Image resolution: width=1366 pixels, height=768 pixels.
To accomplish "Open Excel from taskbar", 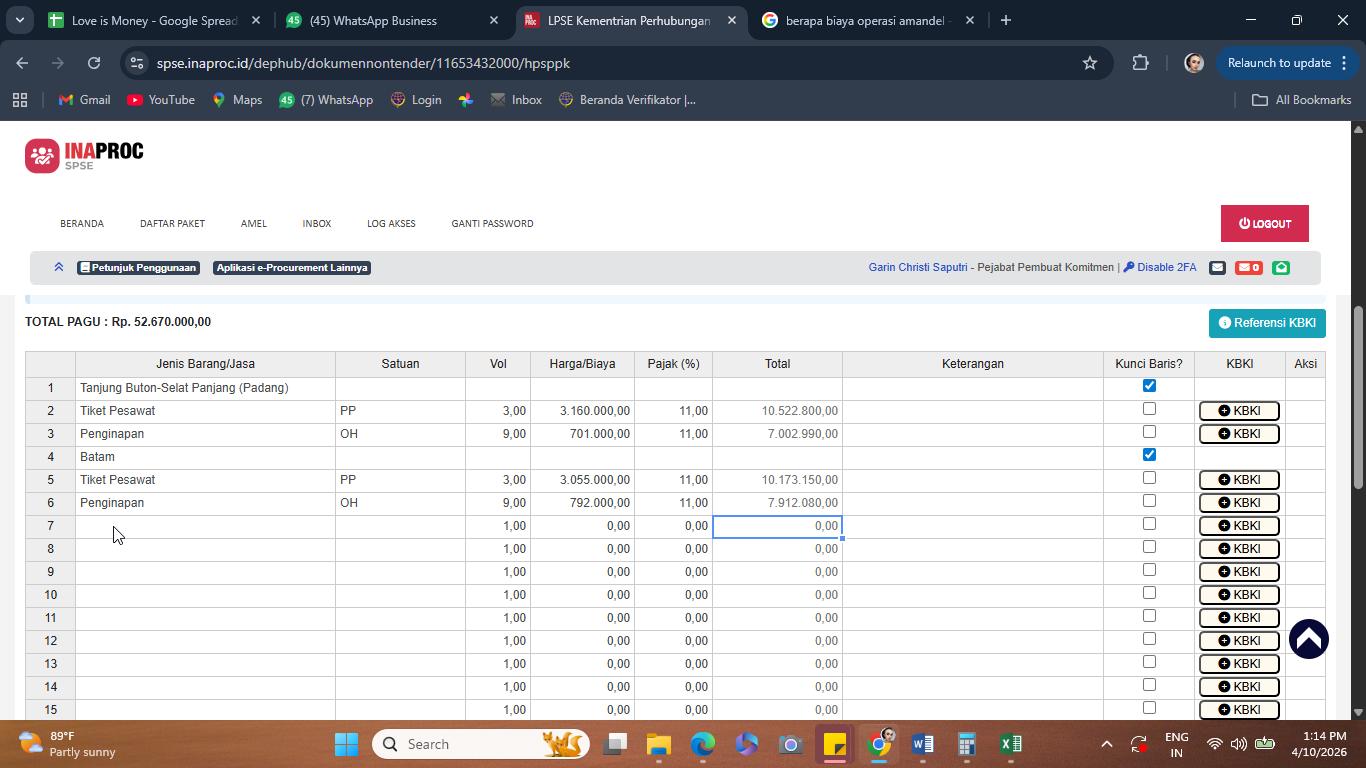I will click(x=1011, y=744).
